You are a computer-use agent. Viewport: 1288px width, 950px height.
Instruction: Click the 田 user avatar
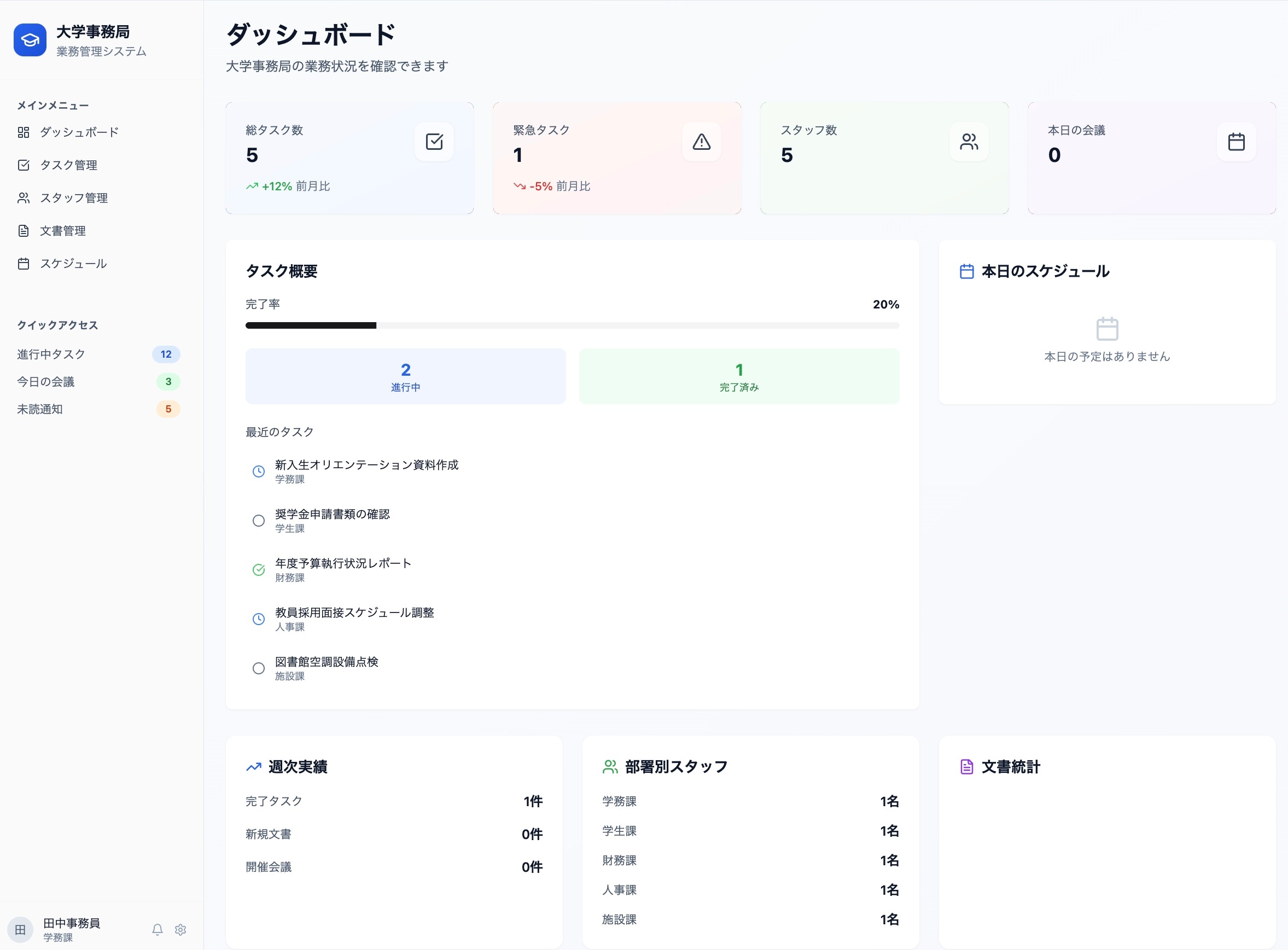point(20,929)
